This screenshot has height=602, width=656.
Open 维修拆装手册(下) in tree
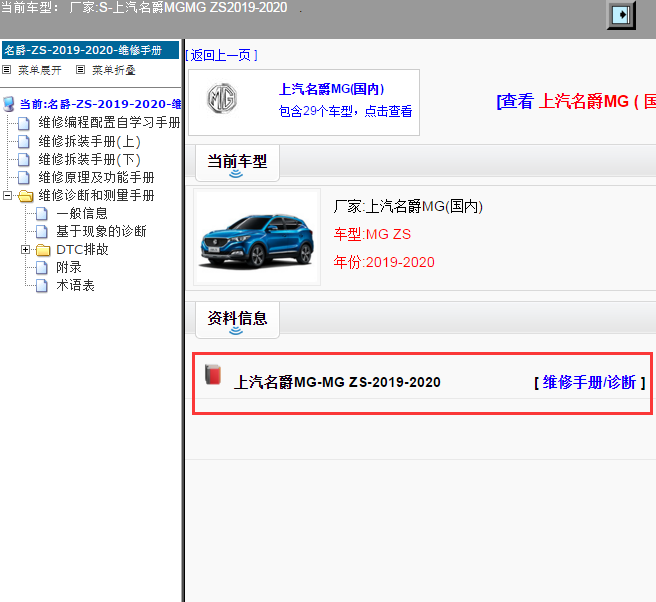[90, 159]
